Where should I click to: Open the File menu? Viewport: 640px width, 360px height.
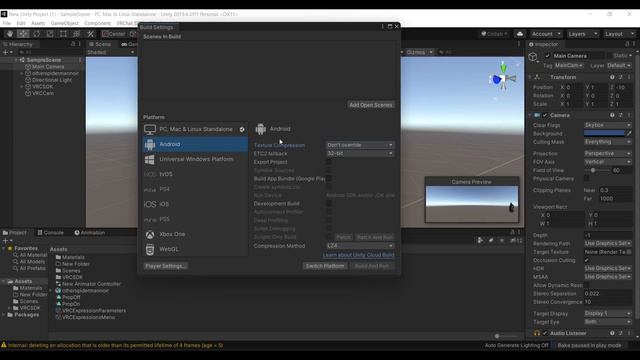pyautogui.click(x=7, y=23)
